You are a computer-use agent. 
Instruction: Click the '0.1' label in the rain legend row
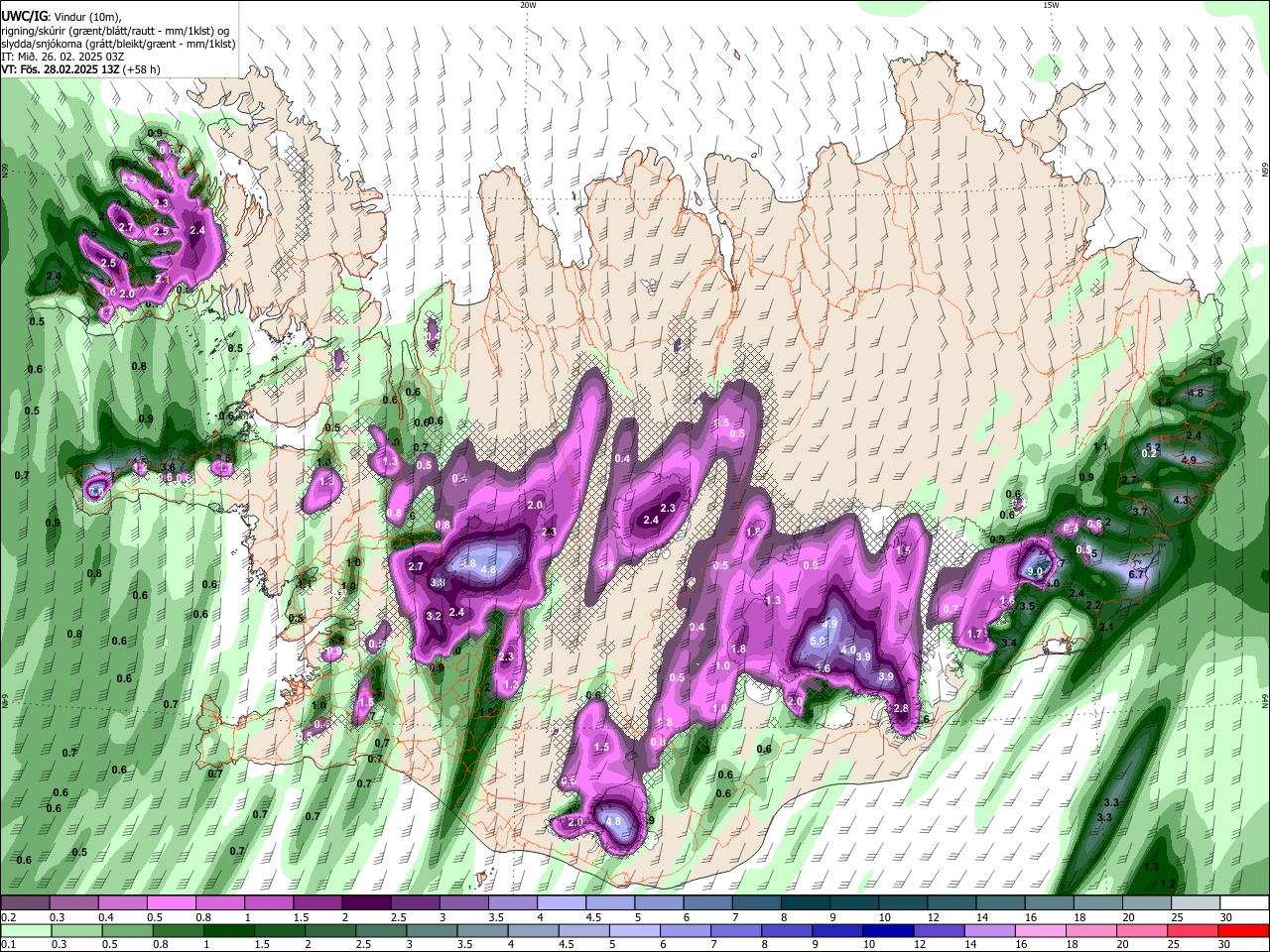[8, 945]
